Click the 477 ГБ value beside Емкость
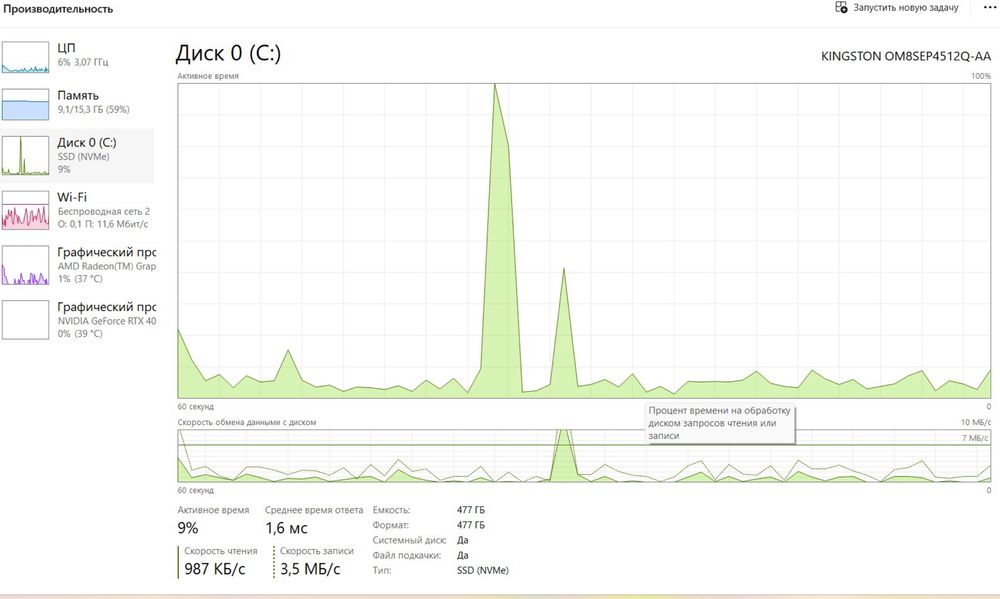This screenshot has width=1000, height=599. tap(471, 510)
